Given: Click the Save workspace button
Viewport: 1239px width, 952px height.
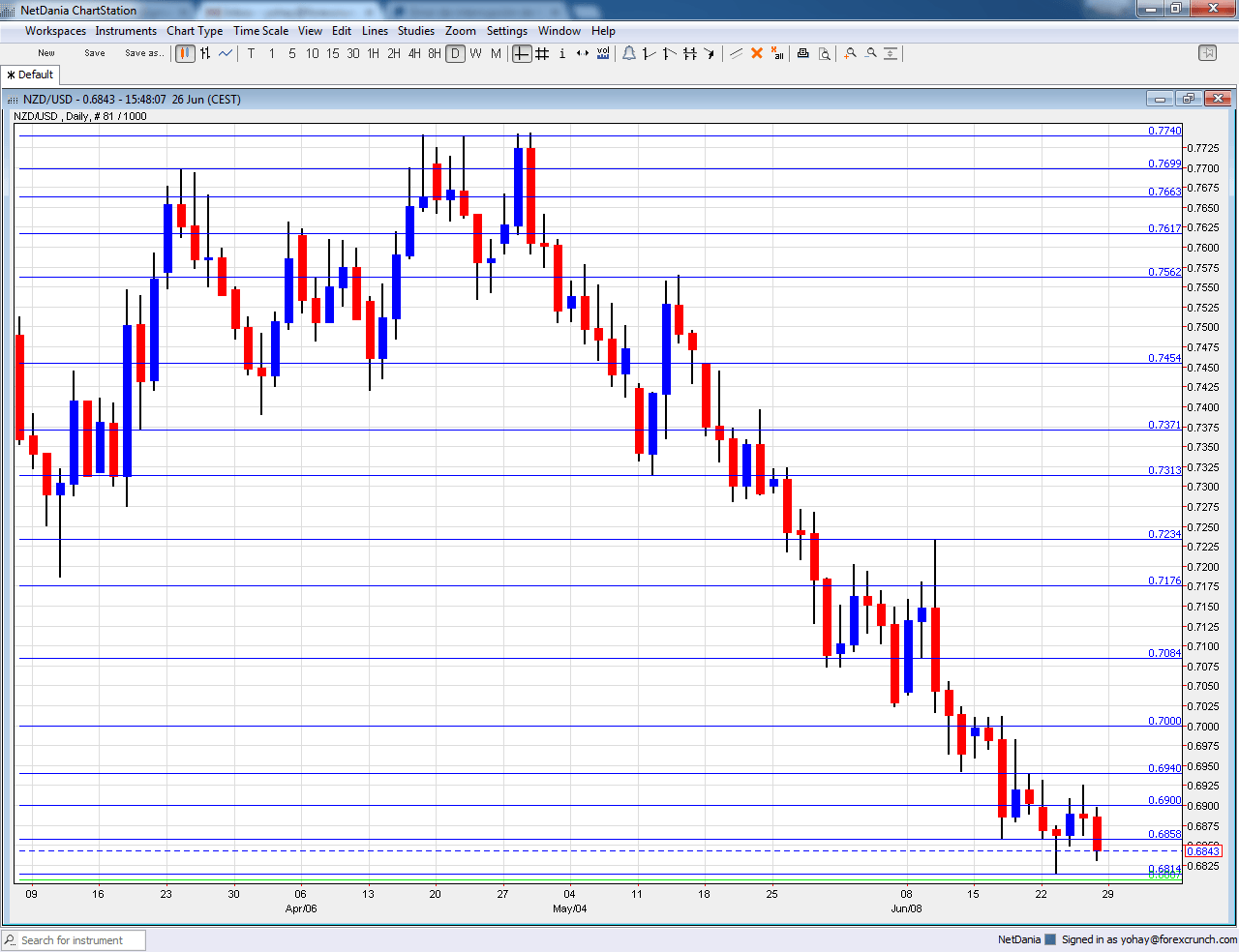Looking at the screenshot, I should tap(95, 53).
